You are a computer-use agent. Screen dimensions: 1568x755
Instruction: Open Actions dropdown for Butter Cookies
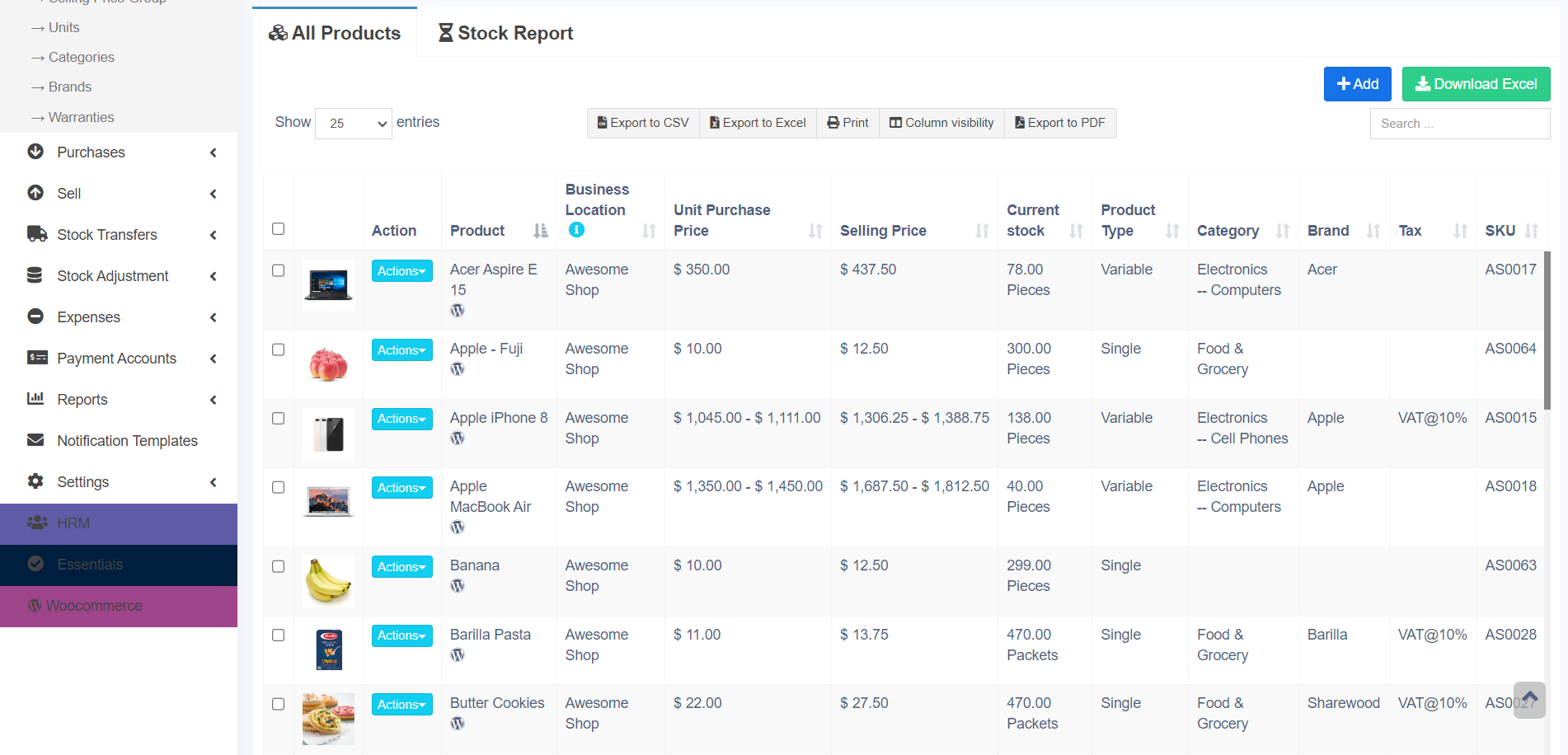[x=402, y=705]
